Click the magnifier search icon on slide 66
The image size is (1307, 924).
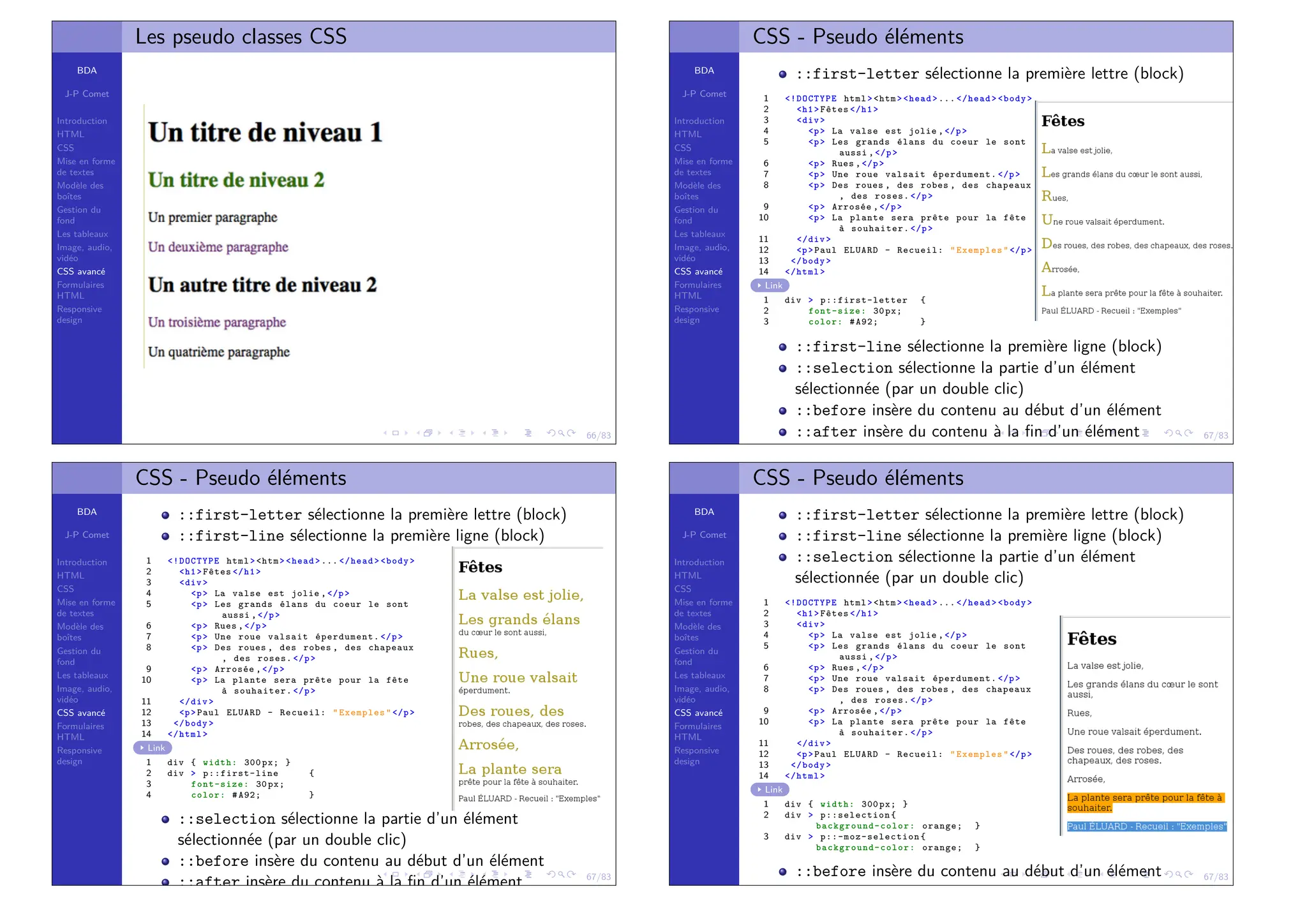coord(562,433)
